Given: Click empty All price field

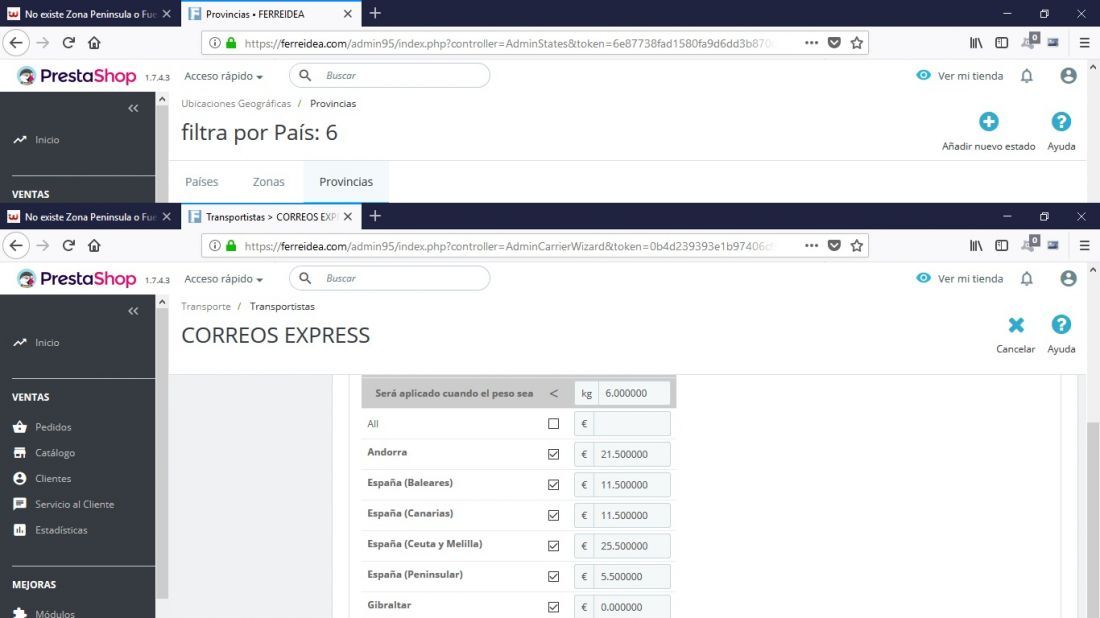Looking at the screenshot, I should click(631, 424).
